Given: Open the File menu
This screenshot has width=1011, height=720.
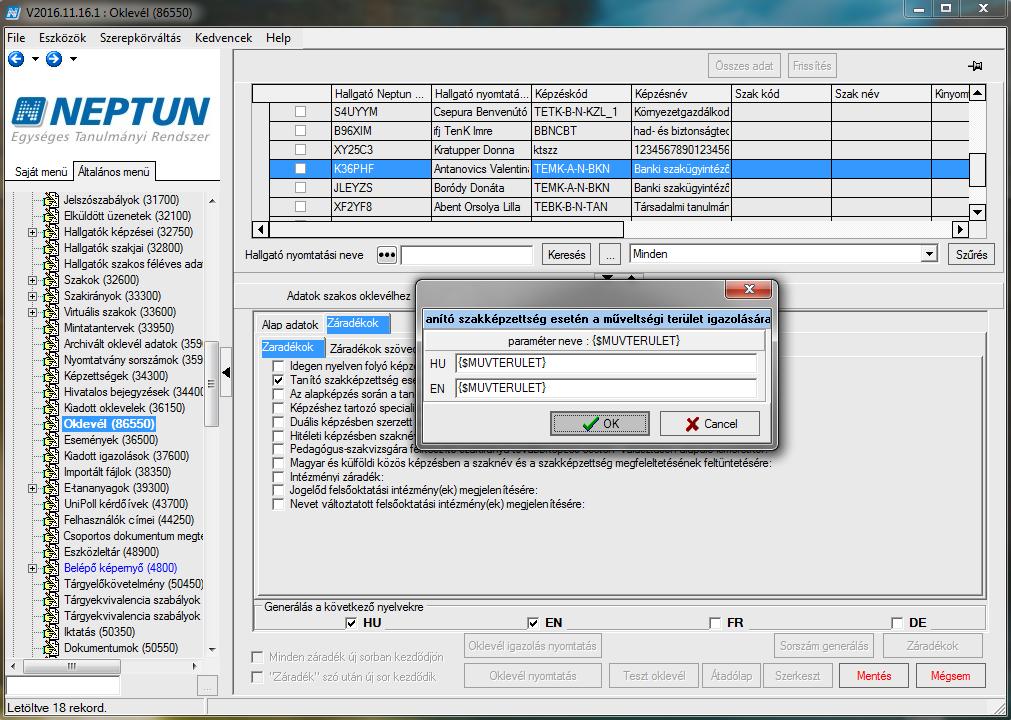Looking at the screenshot, I should point(16,38).
